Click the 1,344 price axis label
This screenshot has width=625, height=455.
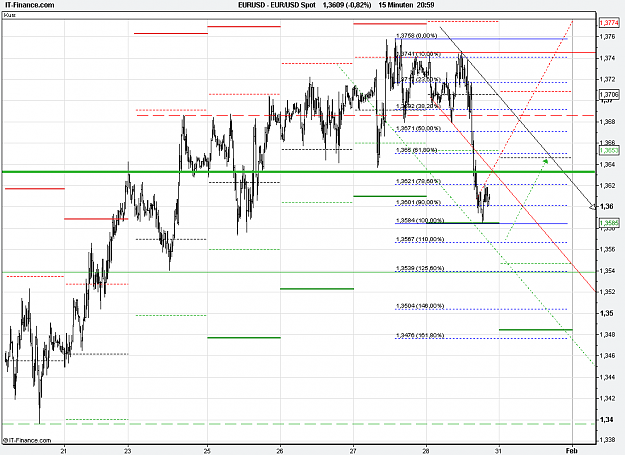tap(607, 377)
